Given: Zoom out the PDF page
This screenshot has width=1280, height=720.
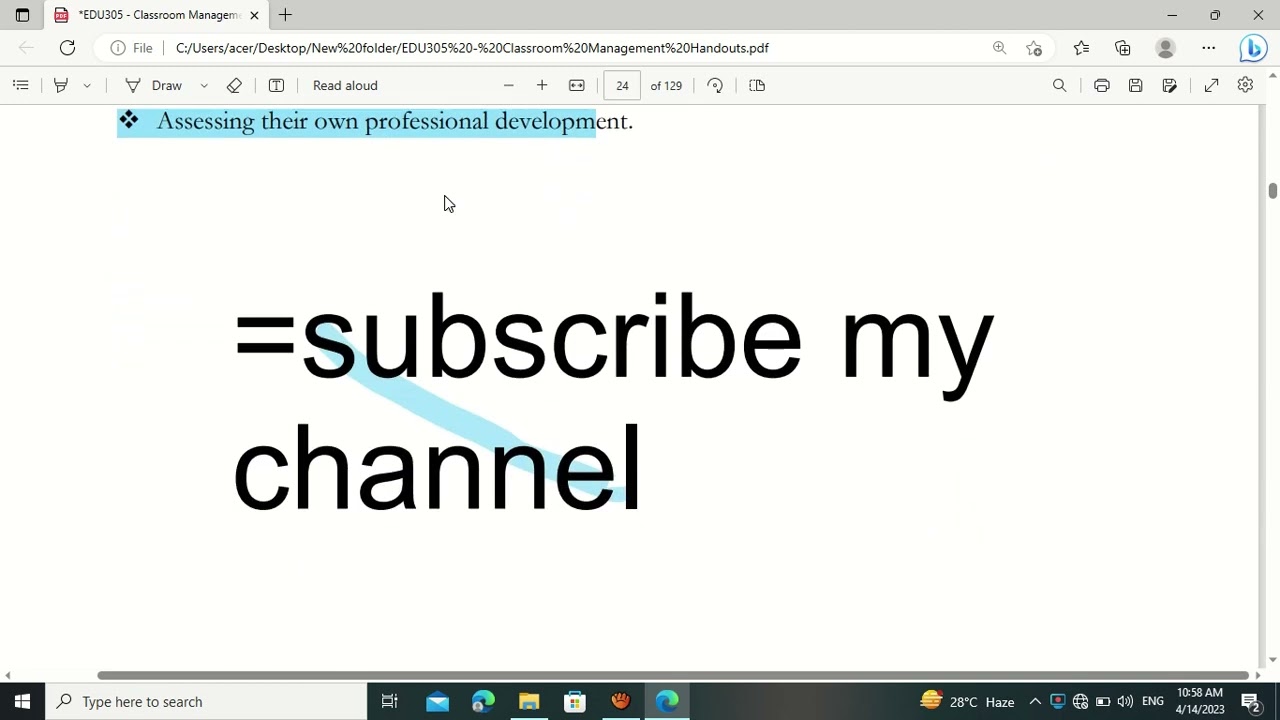Looking at the screenshot, I should click(x=508, y=85).
